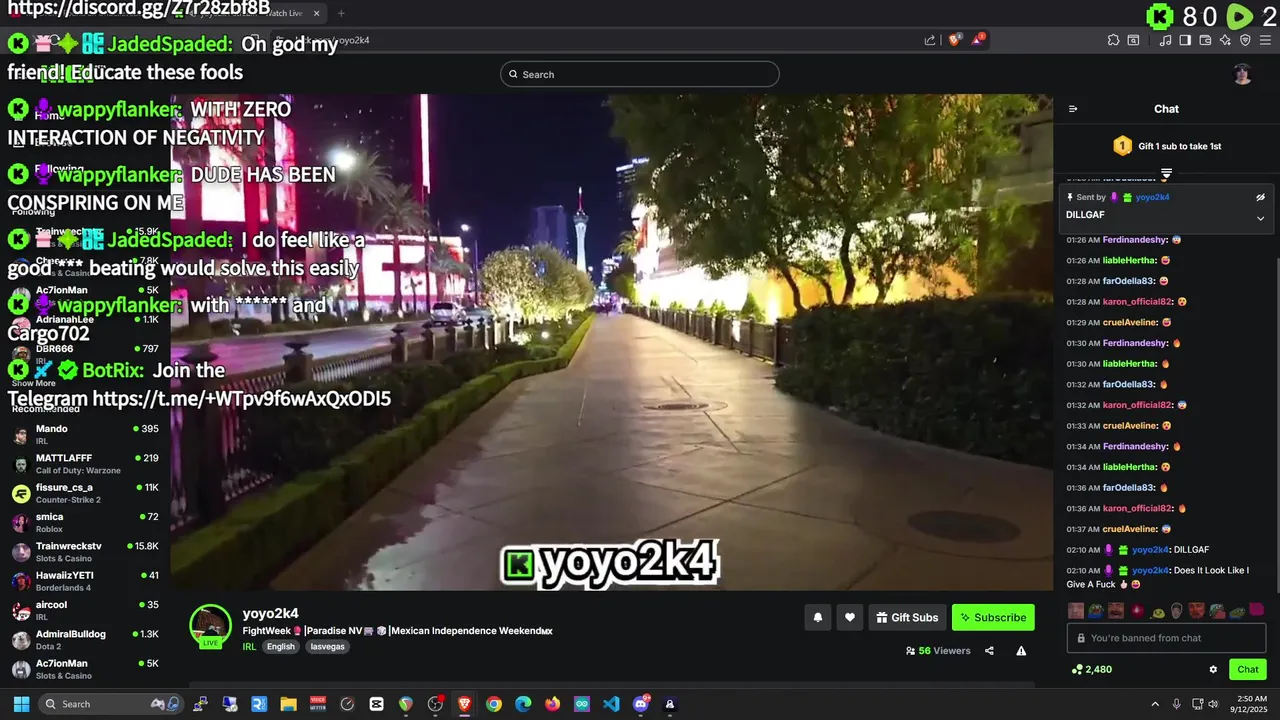The width and height of the screenshot is (1280, 720).
Task: Open chat settings gear icon
Action: pyautogui.click(x=1213, y=670)
